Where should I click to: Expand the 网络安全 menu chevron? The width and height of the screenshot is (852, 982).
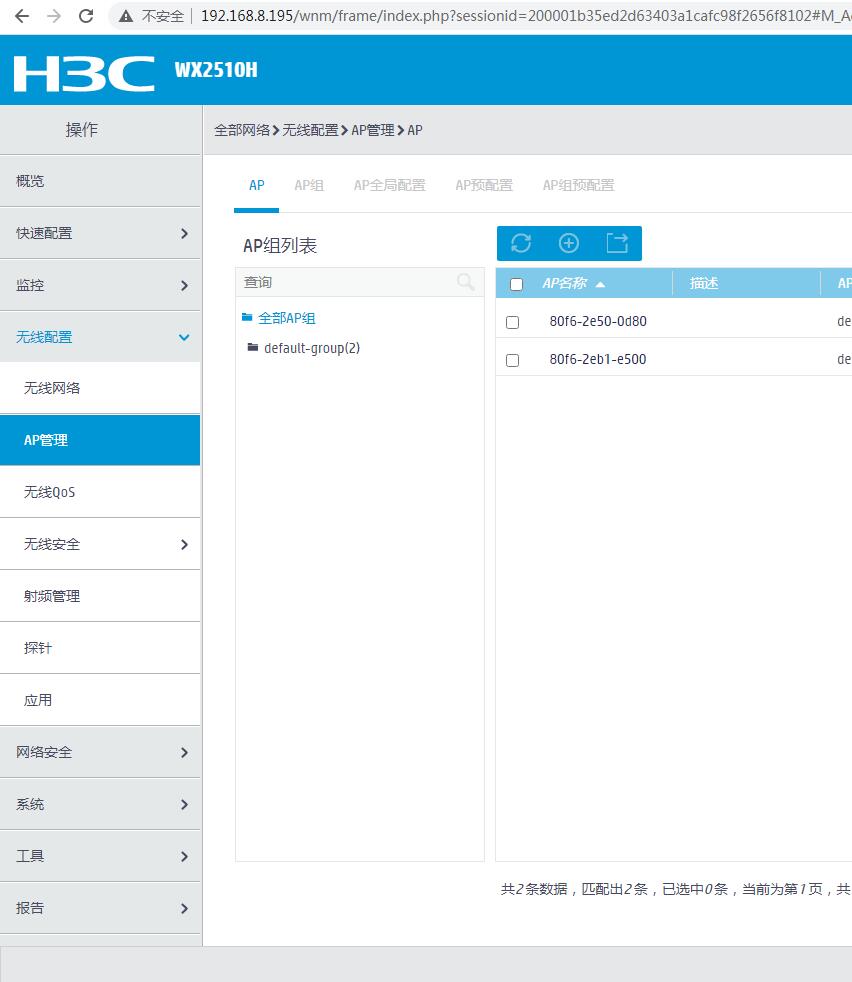click(x=184, y=753)
